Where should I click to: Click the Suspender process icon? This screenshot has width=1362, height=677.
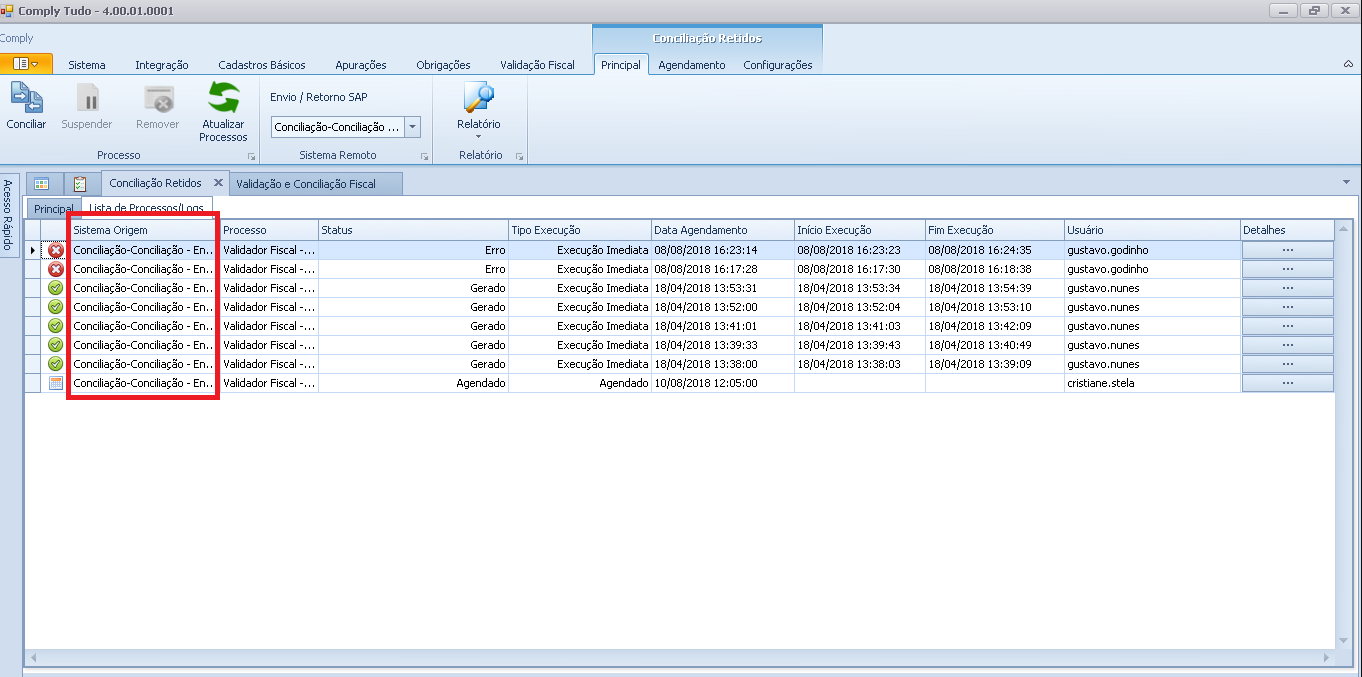(x=87, y=100)
